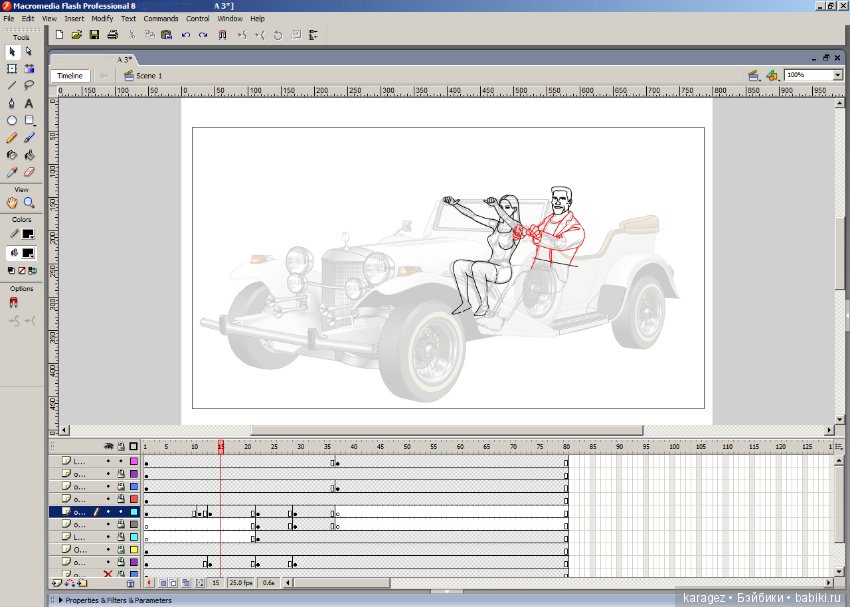Toggle Show/Hide All Layers eye icon

pos(109,446)
